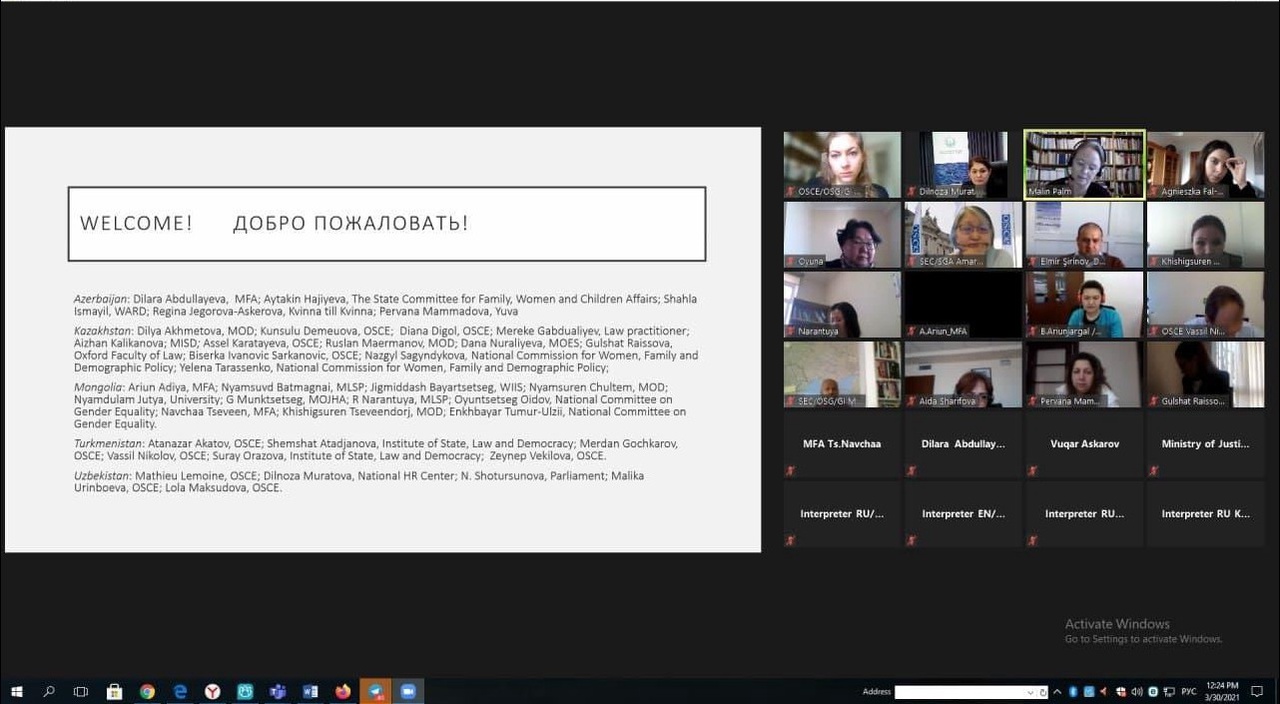
Task: Open Microsoft Word from the taskbar
Action: (x=310, y=691)
